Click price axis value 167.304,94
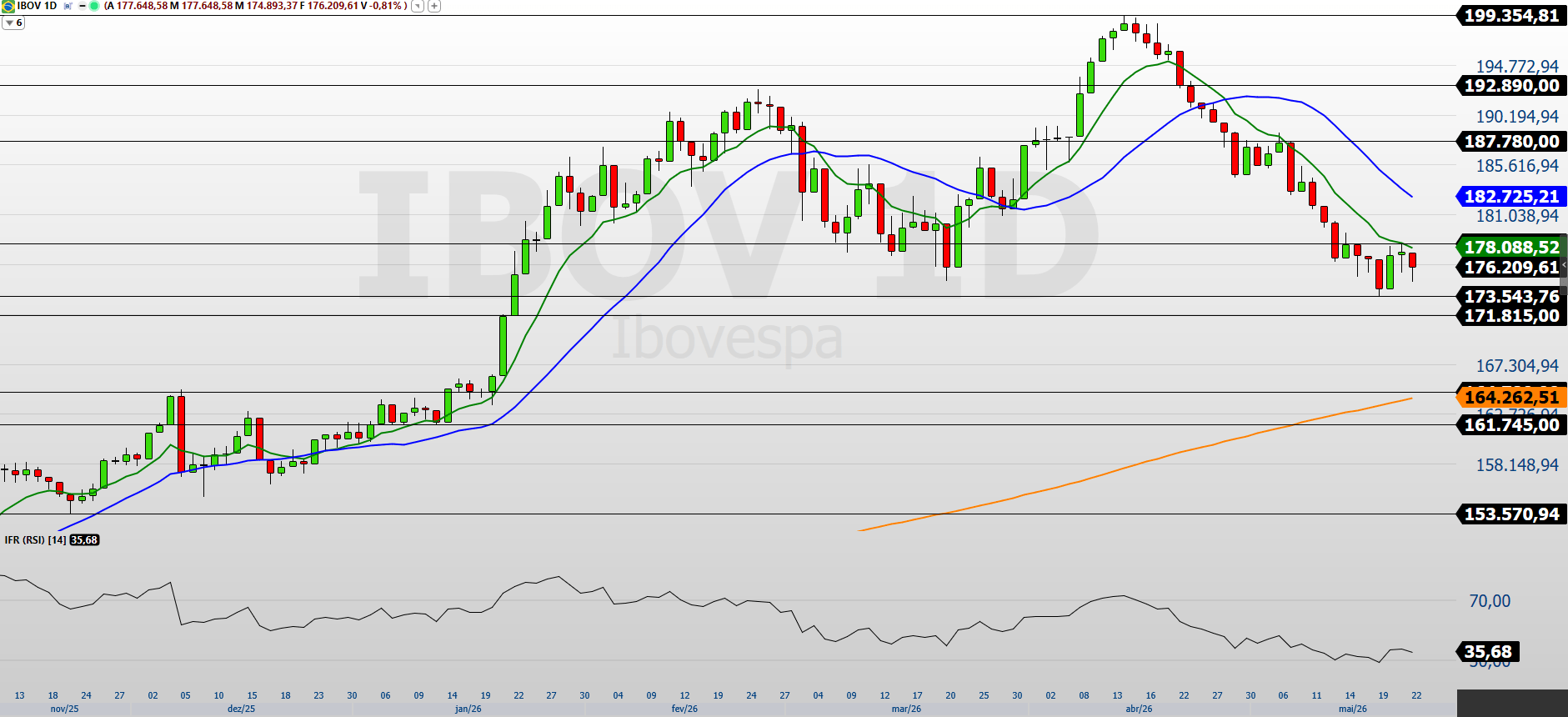This screenshot has height=717, width=1568. pos(1517,366)
